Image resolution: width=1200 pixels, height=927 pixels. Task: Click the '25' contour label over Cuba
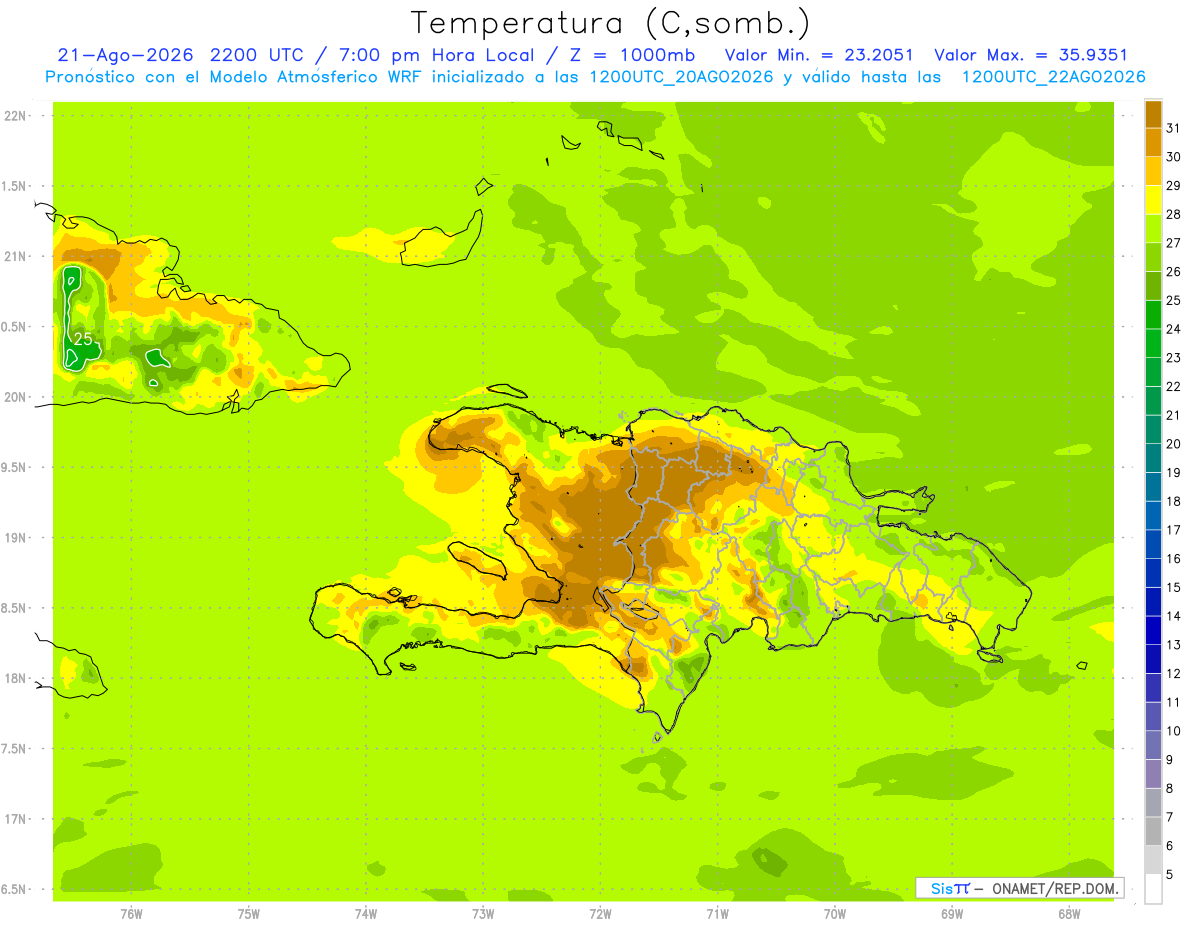[84, 340]
